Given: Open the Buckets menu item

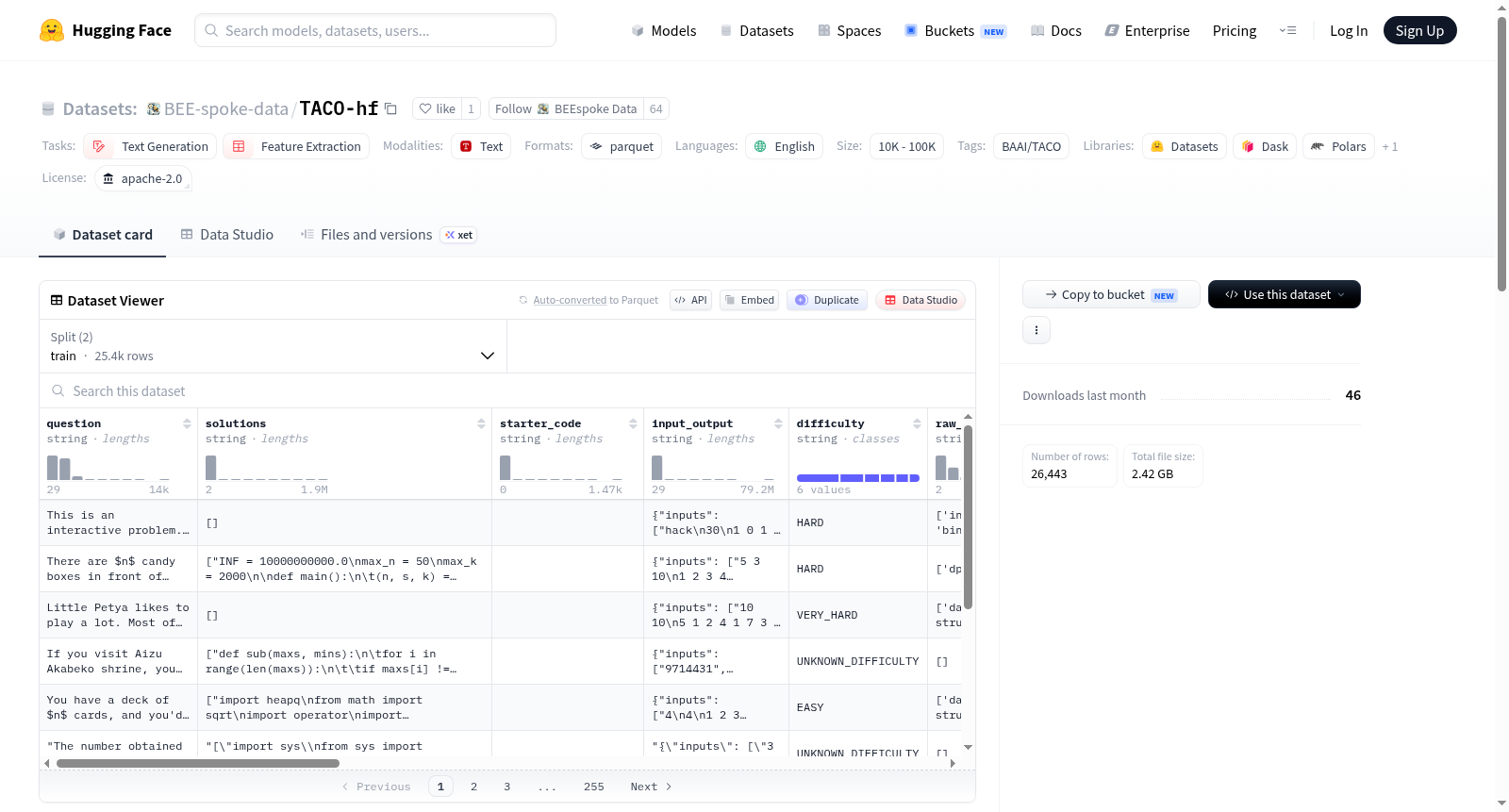Looking at the screenshot, I should coord(955,30).
